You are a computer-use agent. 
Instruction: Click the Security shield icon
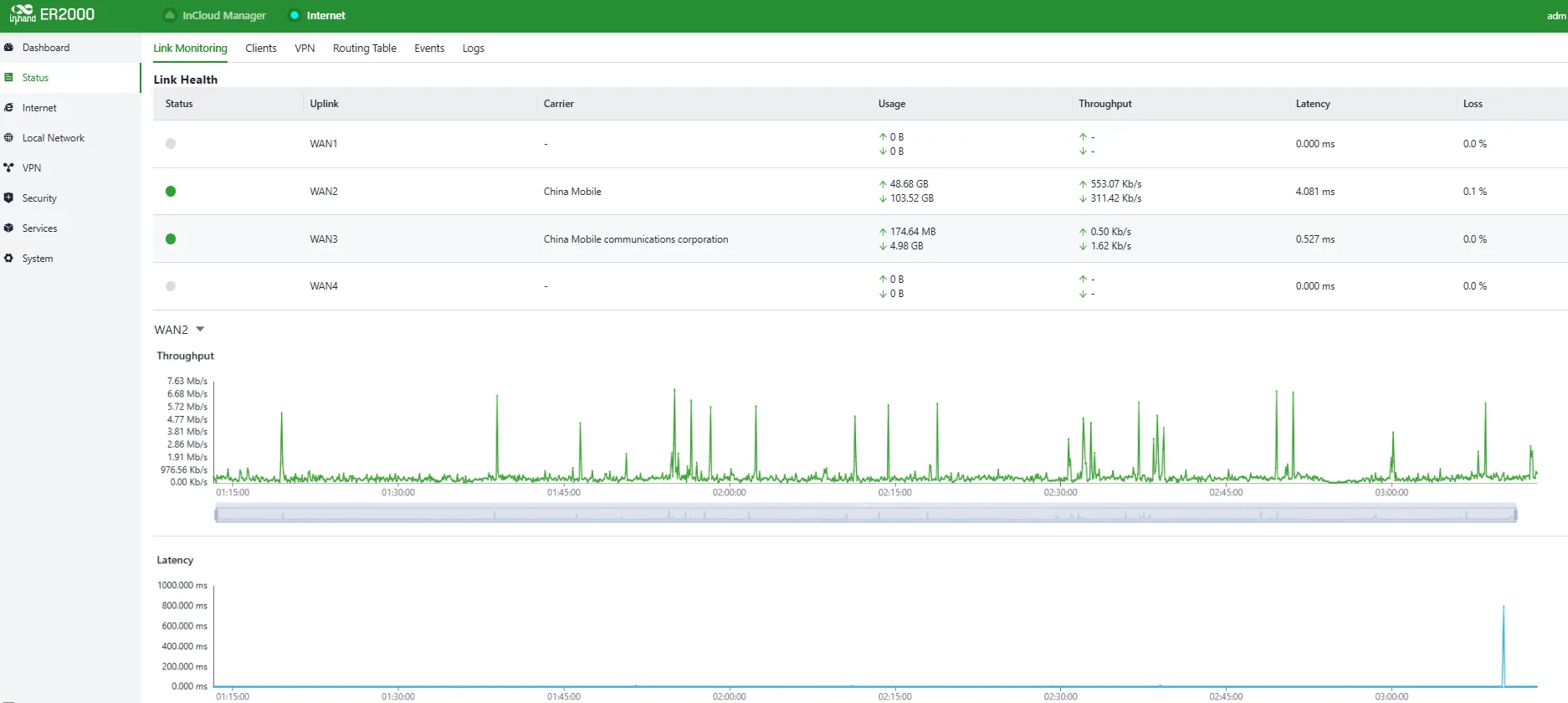(x=8, y=198)
